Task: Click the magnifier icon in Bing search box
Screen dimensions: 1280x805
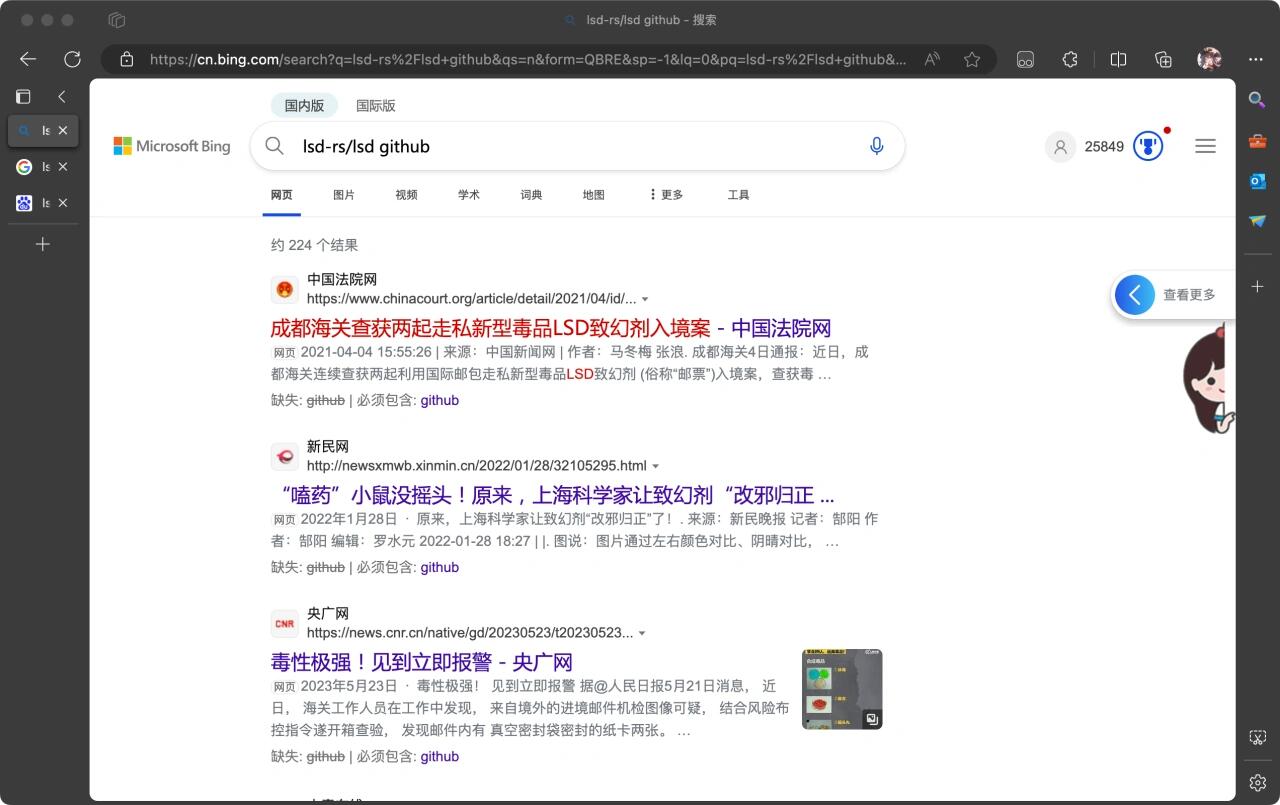Action: (274, 146)
